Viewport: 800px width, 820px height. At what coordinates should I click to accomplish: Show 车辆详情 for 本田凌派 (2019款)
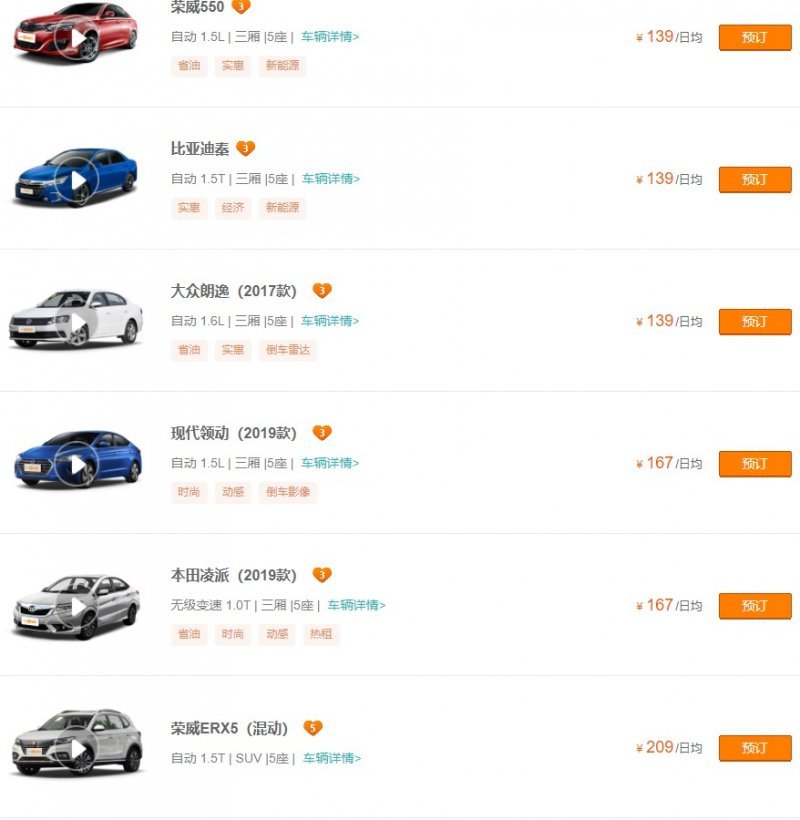pyautogui.click(x=356, y=605)
